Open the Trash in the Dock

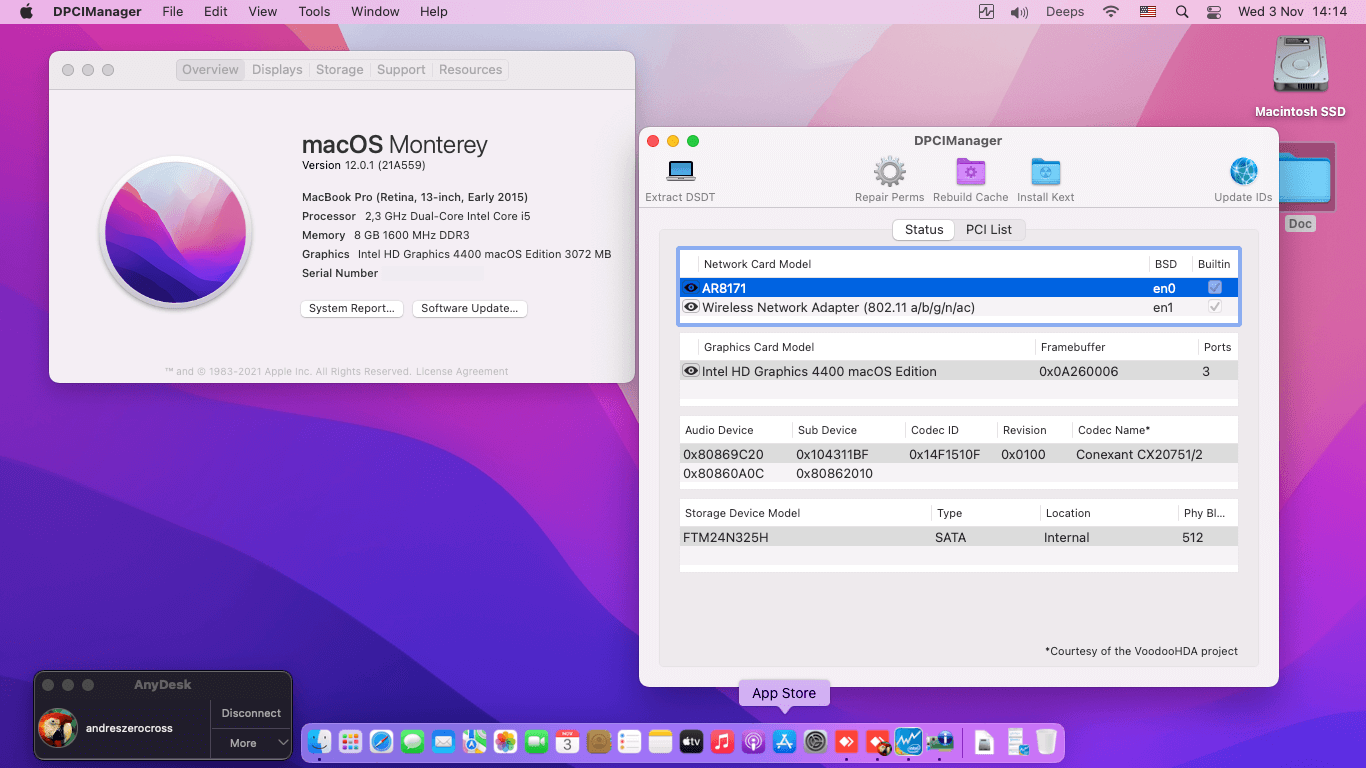(x=1046, y=741)
